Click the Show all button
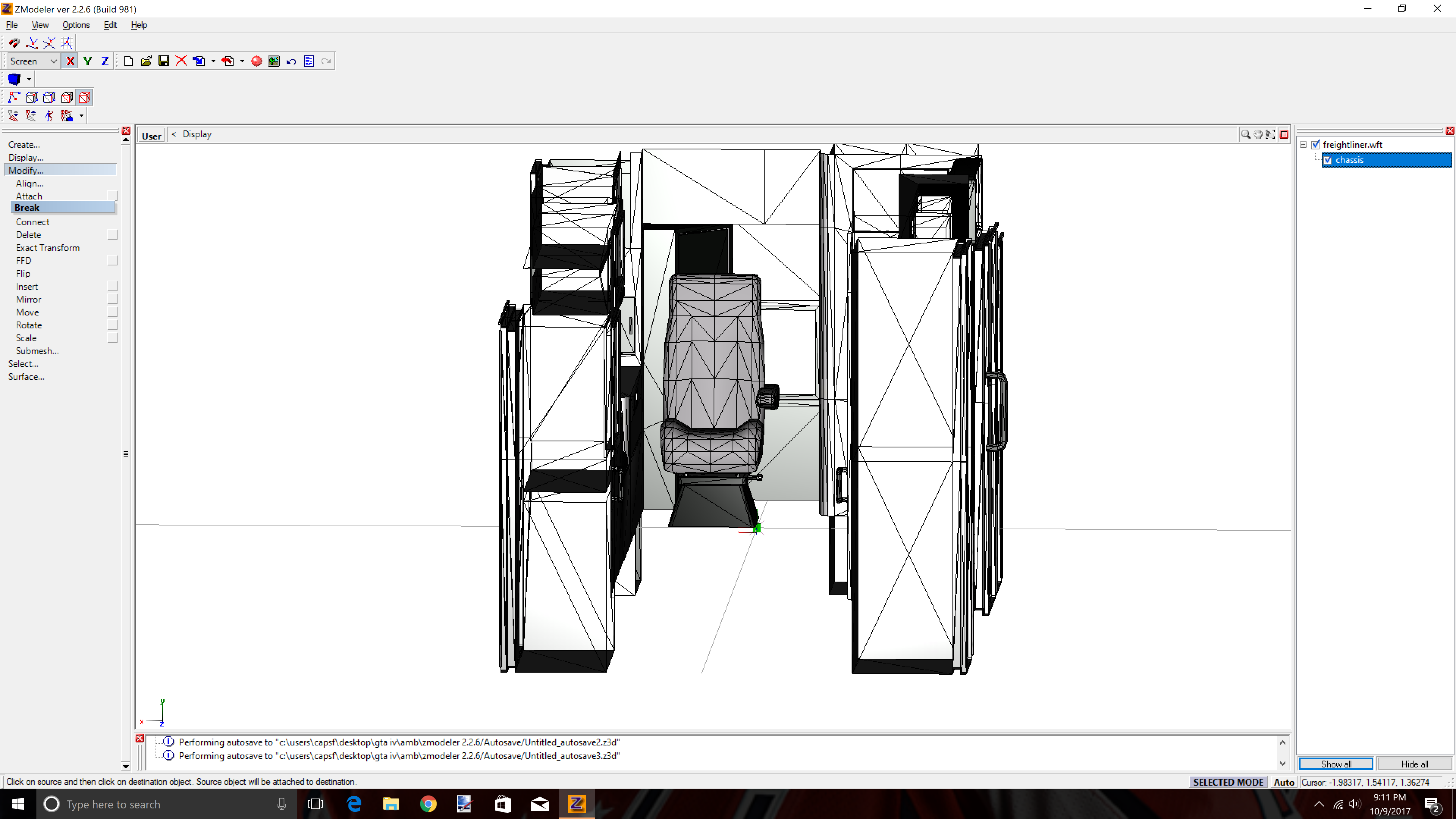This screenshot has height=819, width=1456. [1335, 764]
